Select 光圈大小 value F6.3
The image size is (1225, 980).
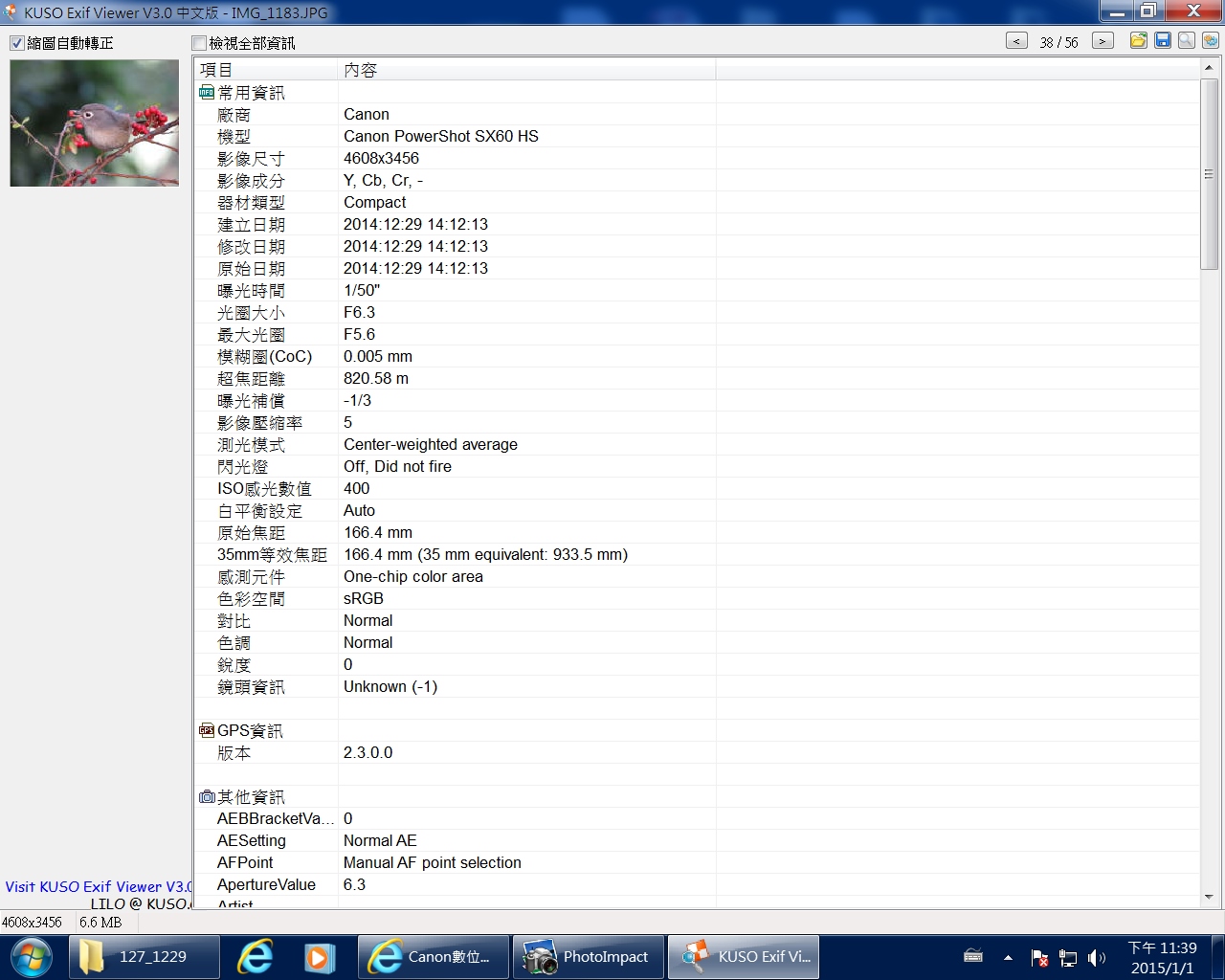tap(359, 312)
